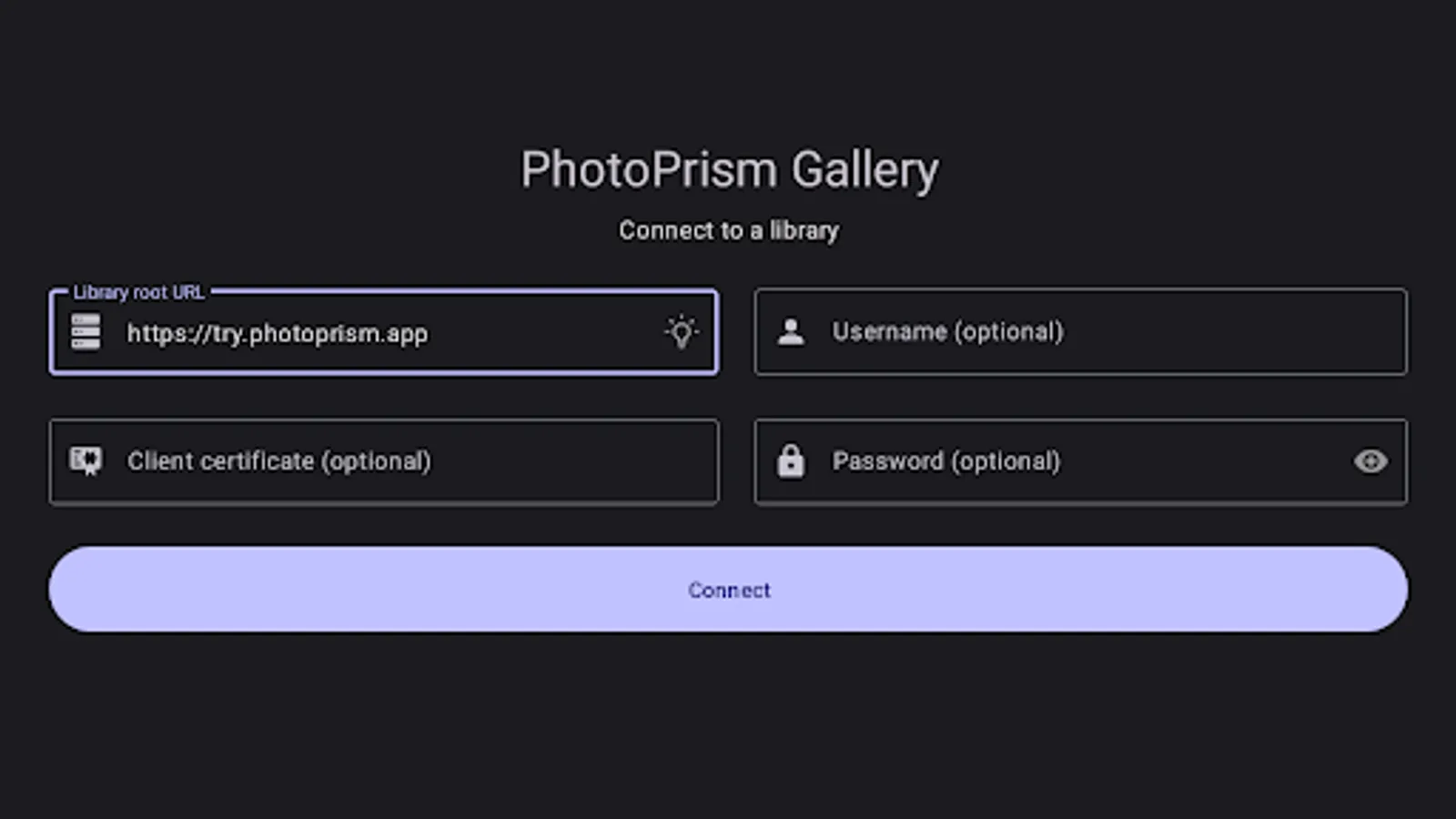Click the https://try.photoprism.app address text

point(277,334)
